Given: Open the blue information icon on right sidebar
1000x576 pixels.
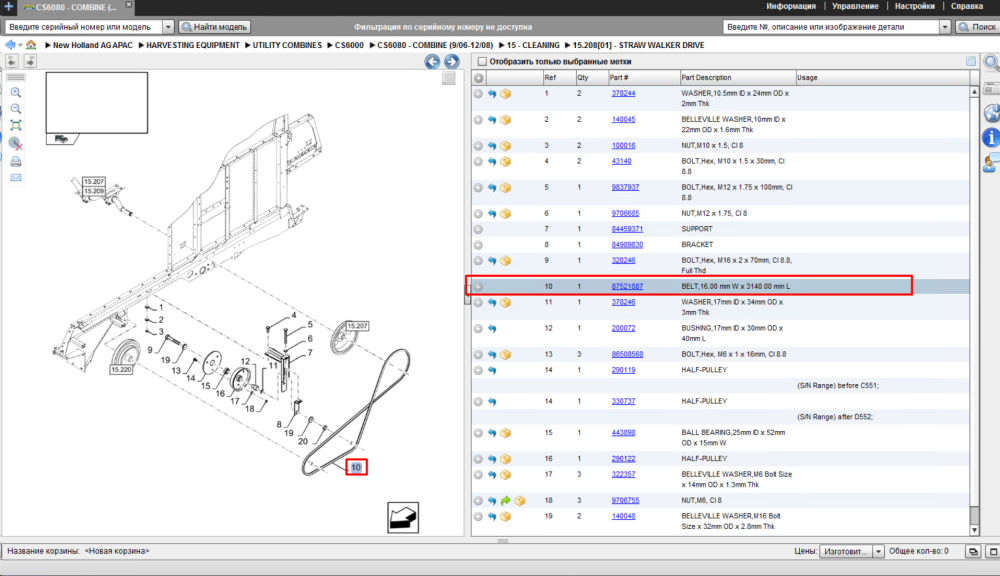Looking at the screenshot, I should (992, 137).
